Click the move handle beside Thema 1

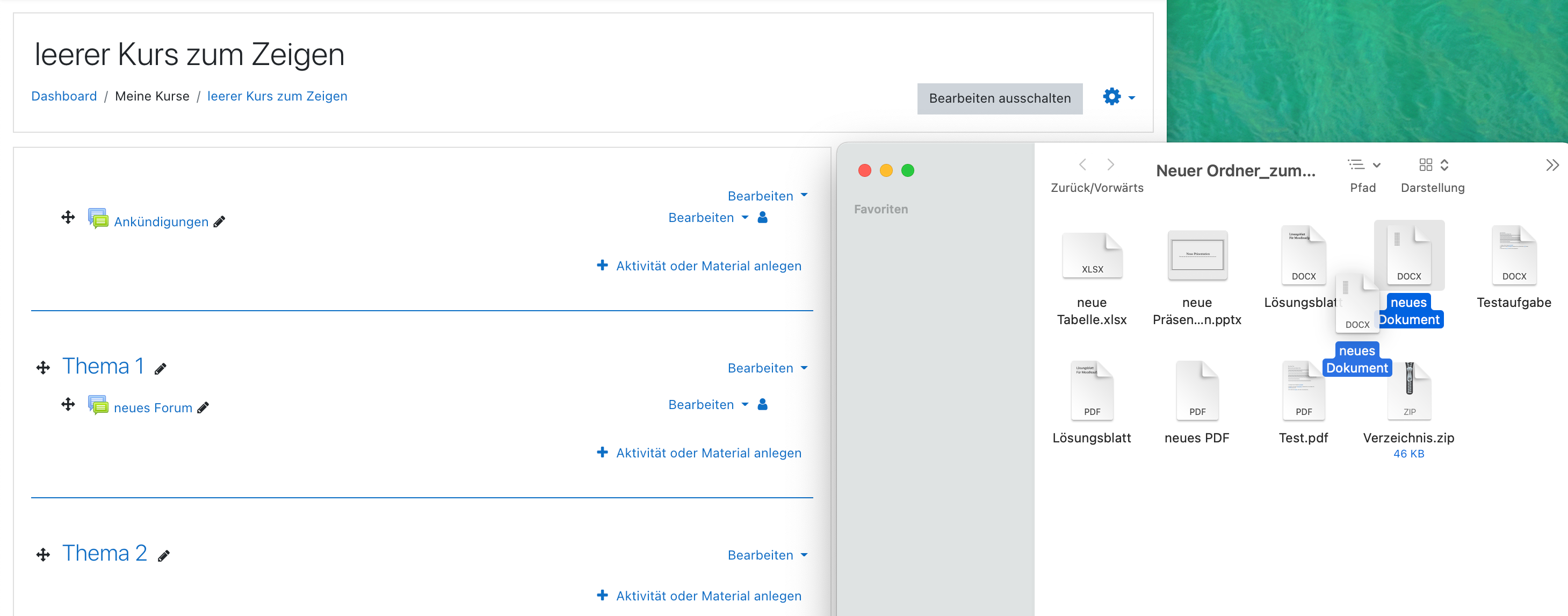(43, 368)
